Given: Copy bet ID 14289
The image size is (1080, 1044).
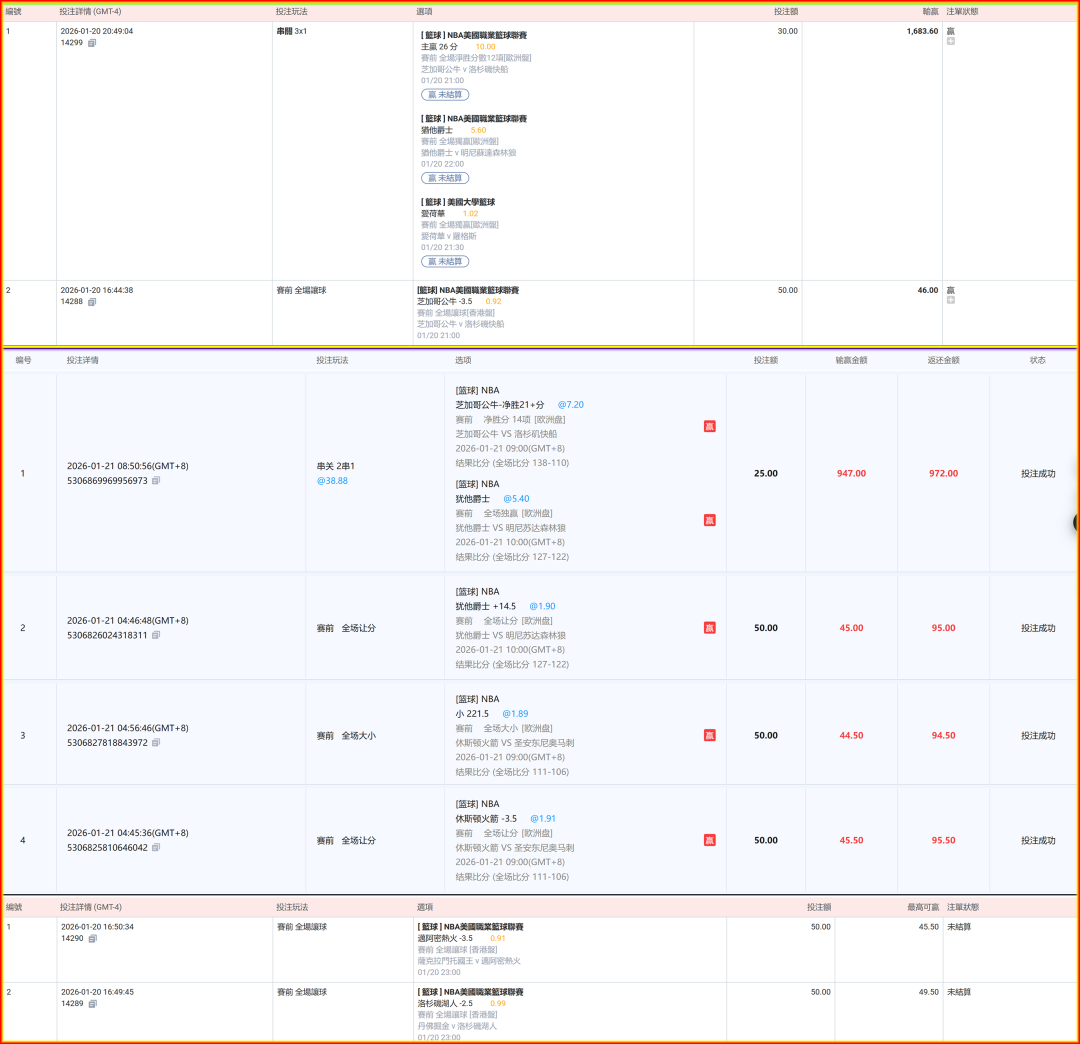Looking at the screenshot, I should 92,1004.
